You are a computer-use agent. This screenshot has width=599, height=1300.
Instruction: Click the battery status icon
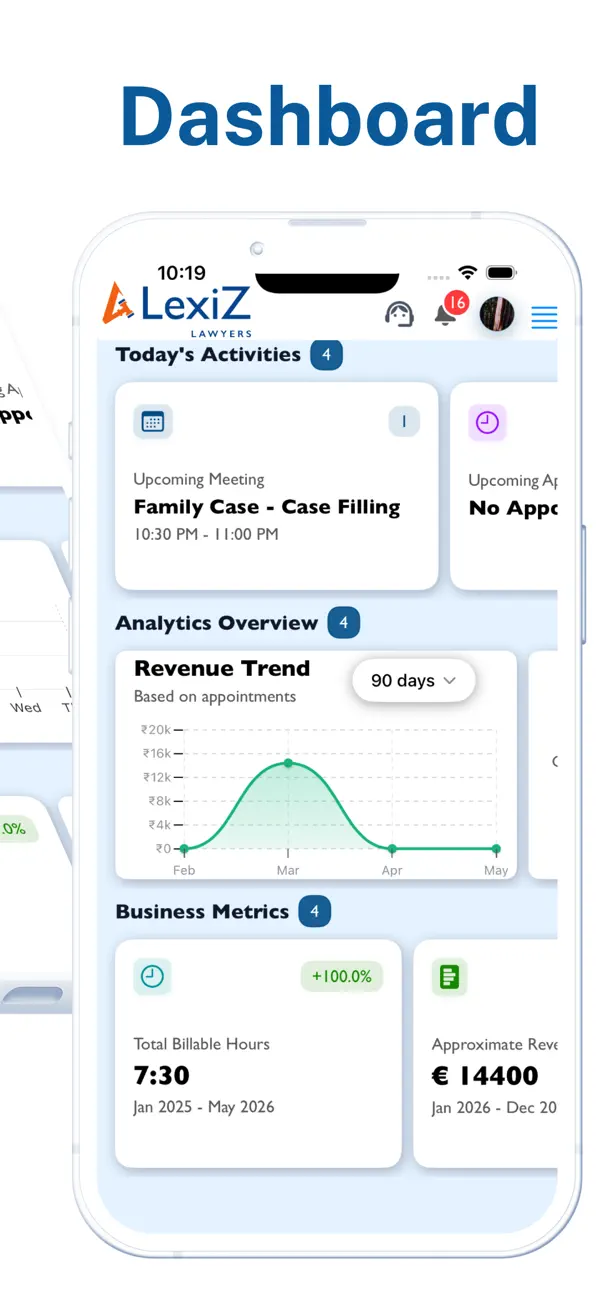click(501, 273)
